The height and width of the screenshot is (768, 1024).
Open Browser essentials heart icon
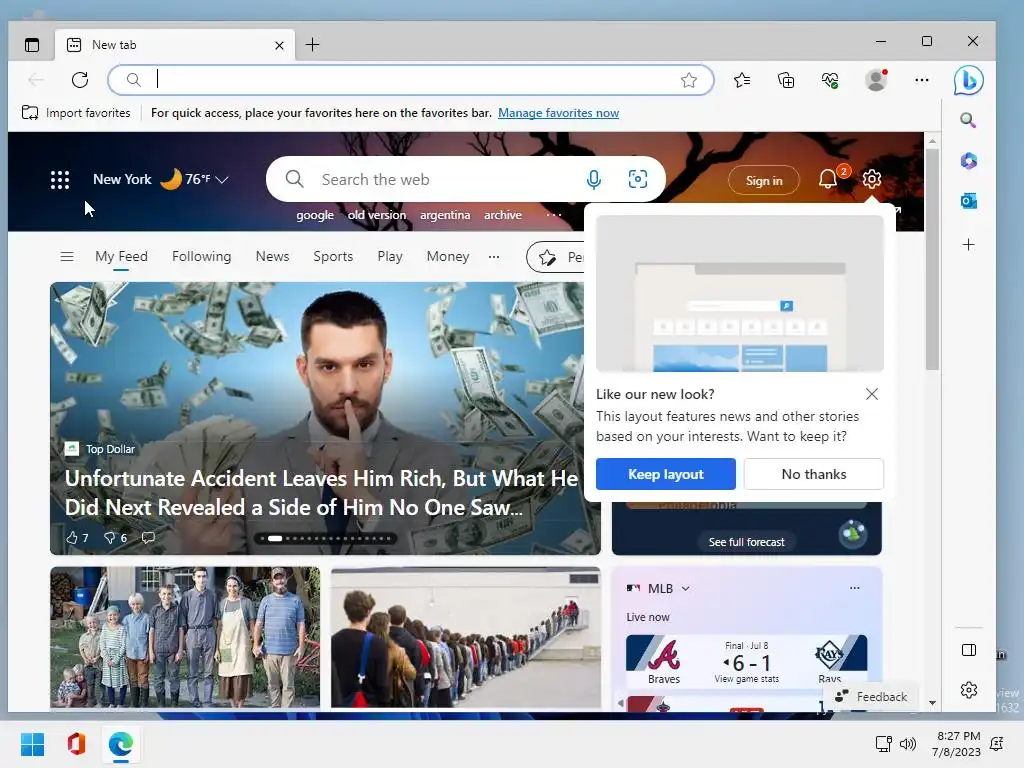830,80
